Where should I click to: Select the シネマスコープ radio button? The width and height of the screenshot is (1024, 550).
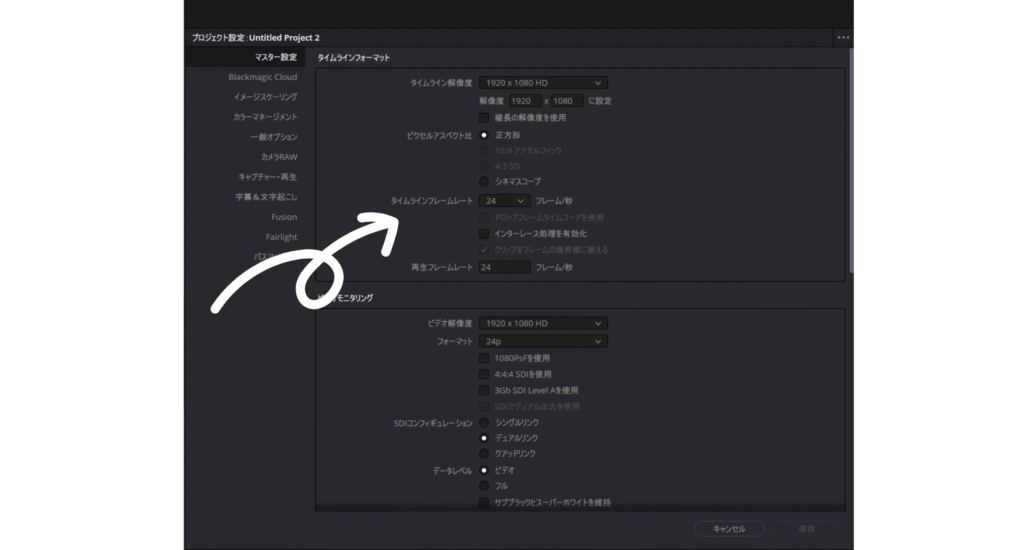(485, 181)
